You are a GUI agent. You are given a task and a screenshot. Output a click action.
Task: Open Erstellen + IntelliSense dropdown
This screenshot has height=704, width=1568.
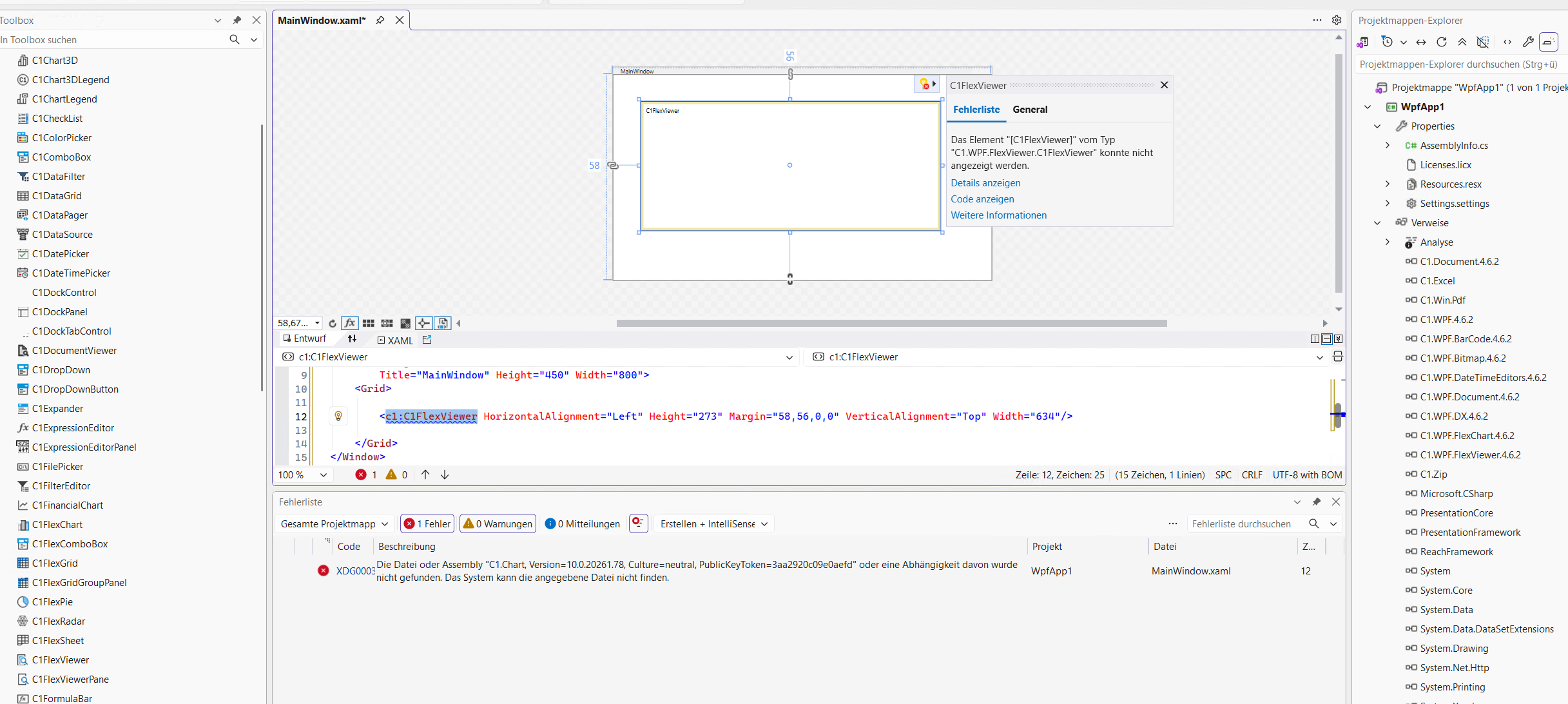click(x=714, y=524)
